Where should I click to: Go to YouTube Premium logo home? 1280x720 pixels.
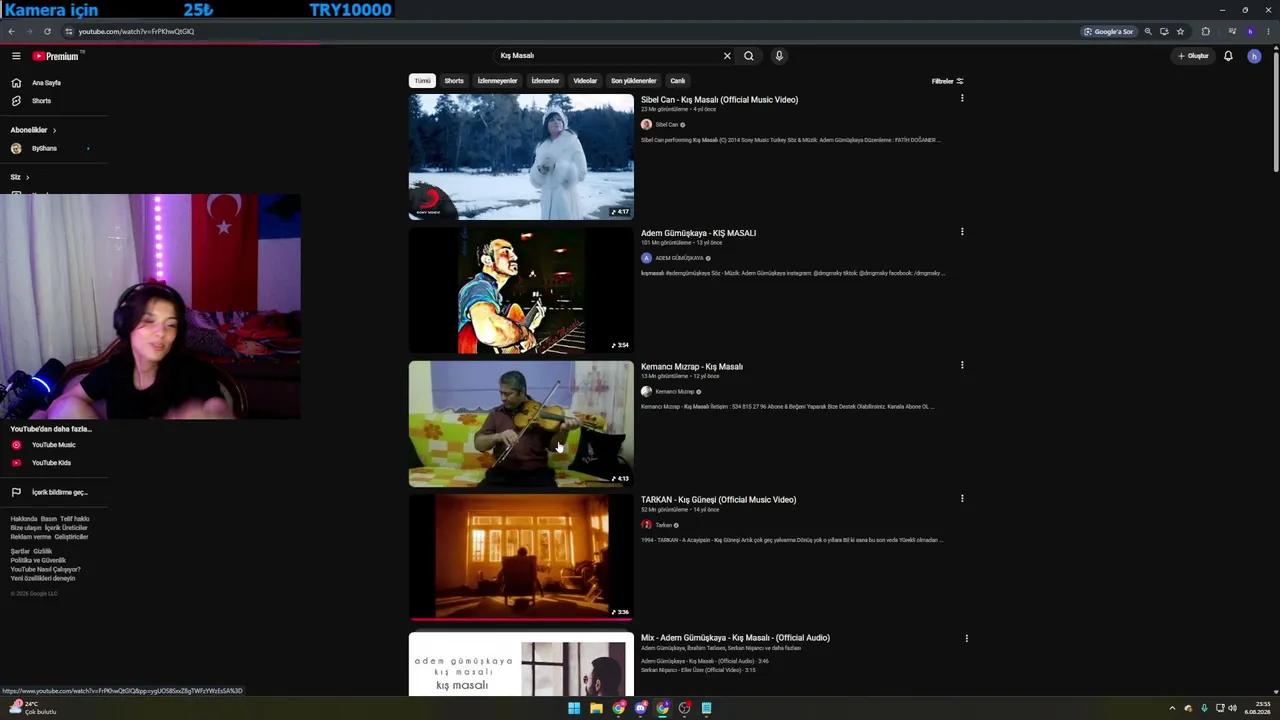(56, 56)
